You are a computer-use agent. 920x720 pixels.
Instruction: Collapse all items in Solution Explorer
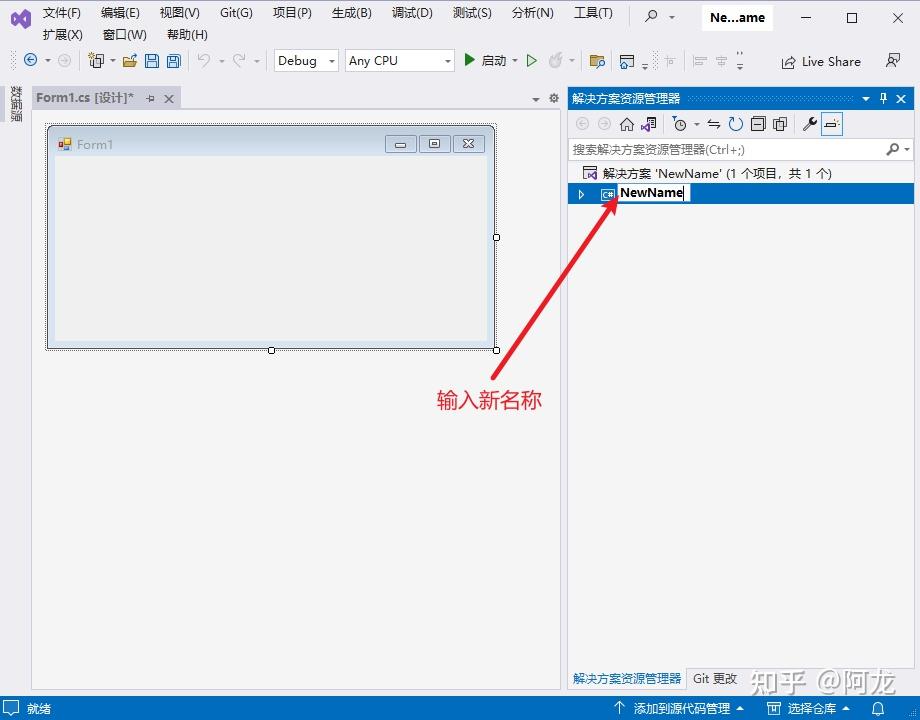pos(760,124)
